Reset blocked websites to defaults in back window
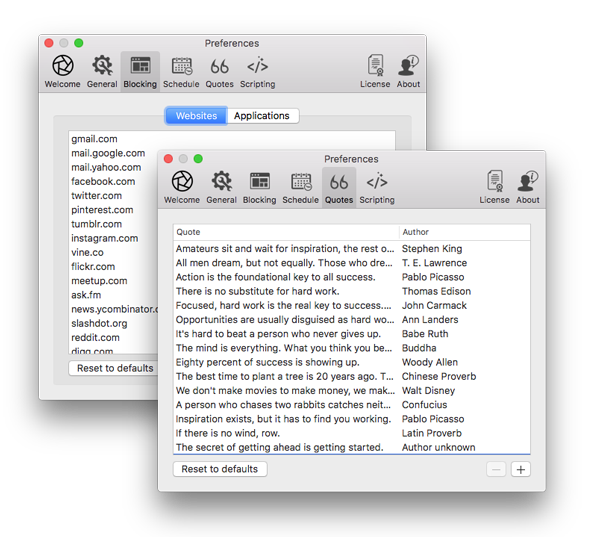The height and width of the screenshot is (537, 600). 114,368
